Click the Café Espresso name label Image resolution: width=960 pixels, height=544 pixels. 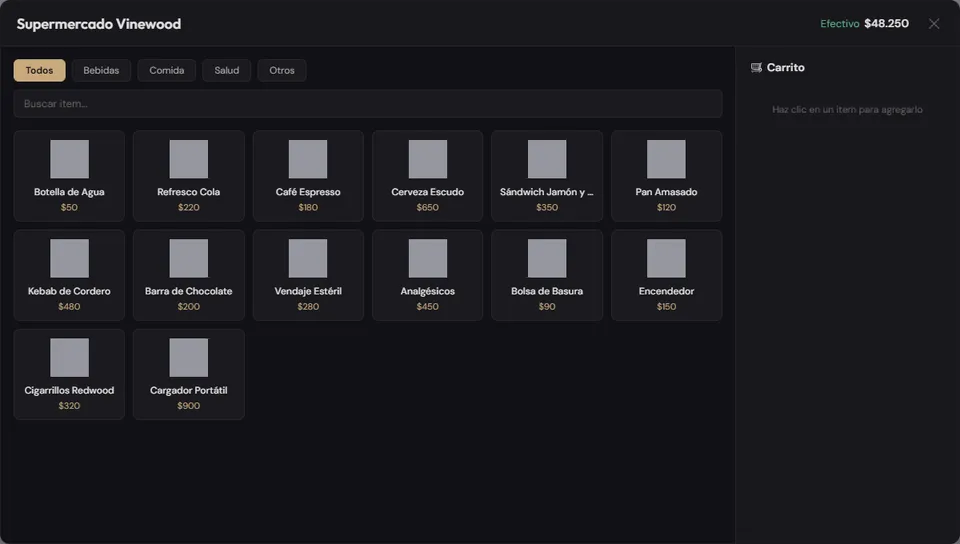pos(308,192)
